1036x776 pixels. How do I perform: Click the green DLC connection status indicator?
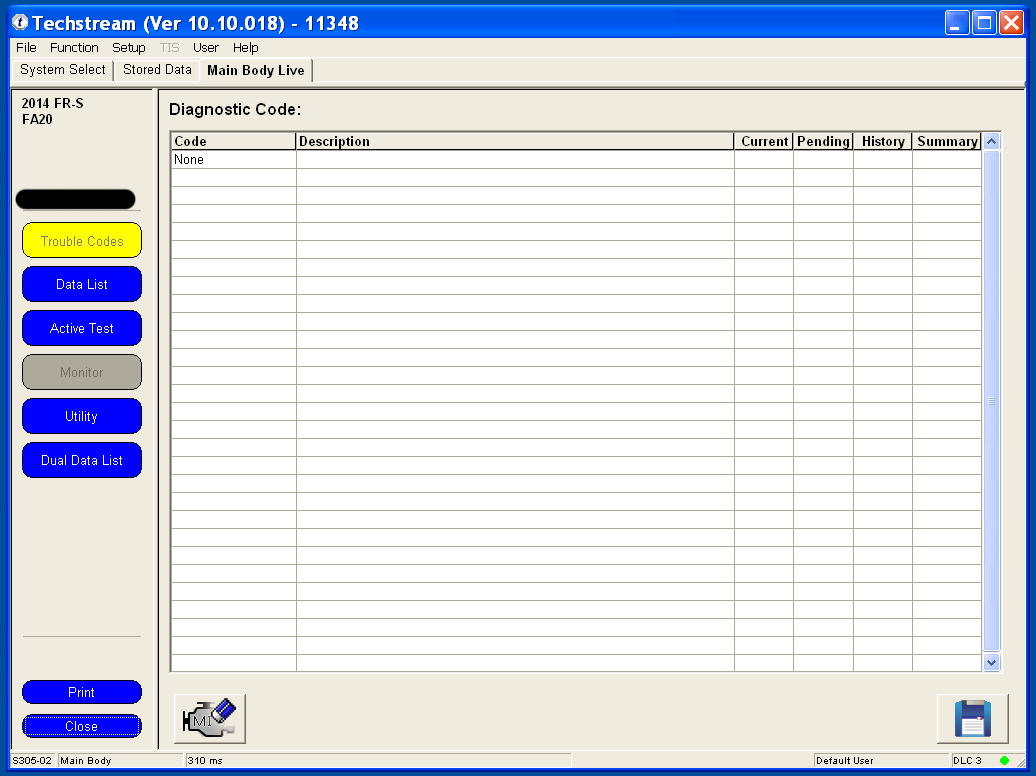point(1004,761)
